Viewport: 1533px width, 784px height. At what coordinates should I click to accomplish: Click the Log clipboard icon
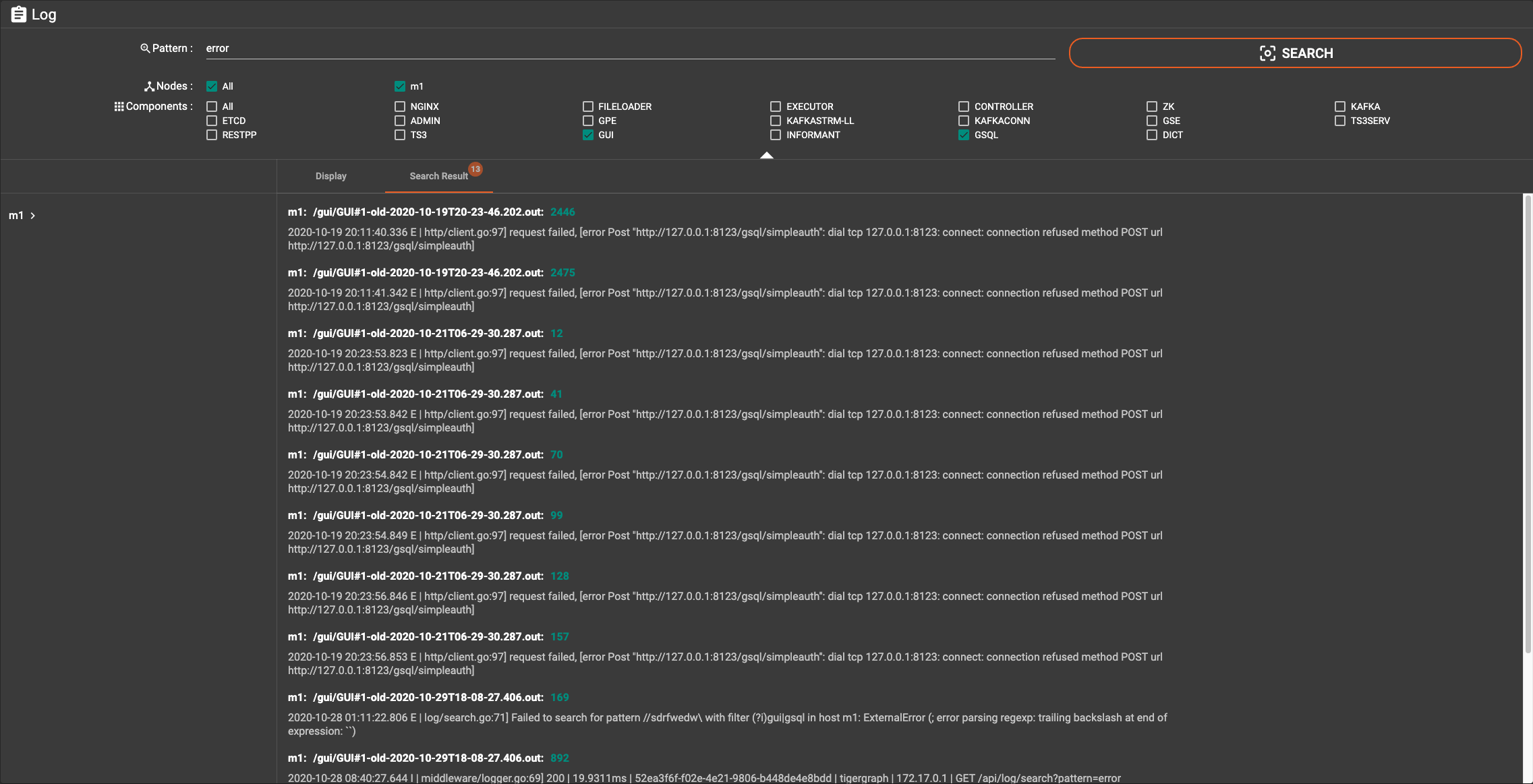coord(19,14)
